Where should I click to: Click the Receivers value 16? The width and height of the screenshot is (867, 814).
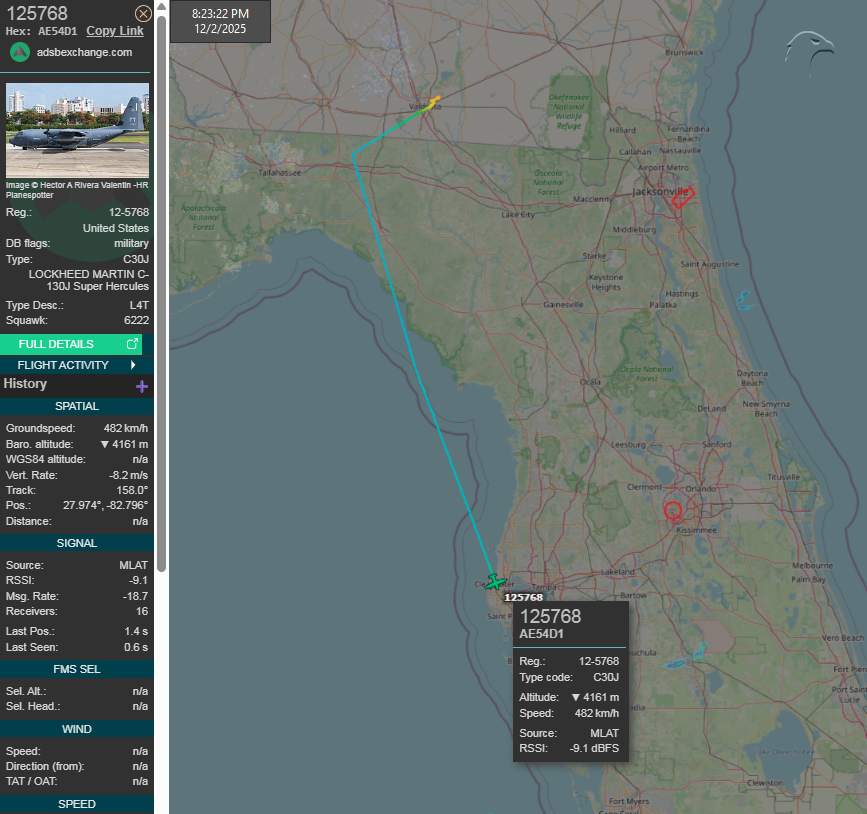pos(142,612)
